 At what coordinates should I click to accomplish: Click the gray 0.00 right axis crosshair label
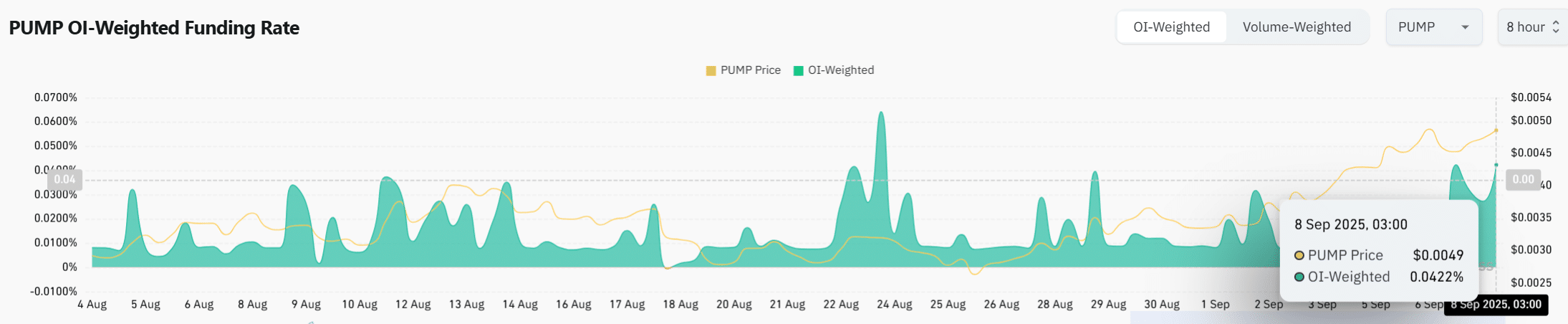coord(1523,179)
